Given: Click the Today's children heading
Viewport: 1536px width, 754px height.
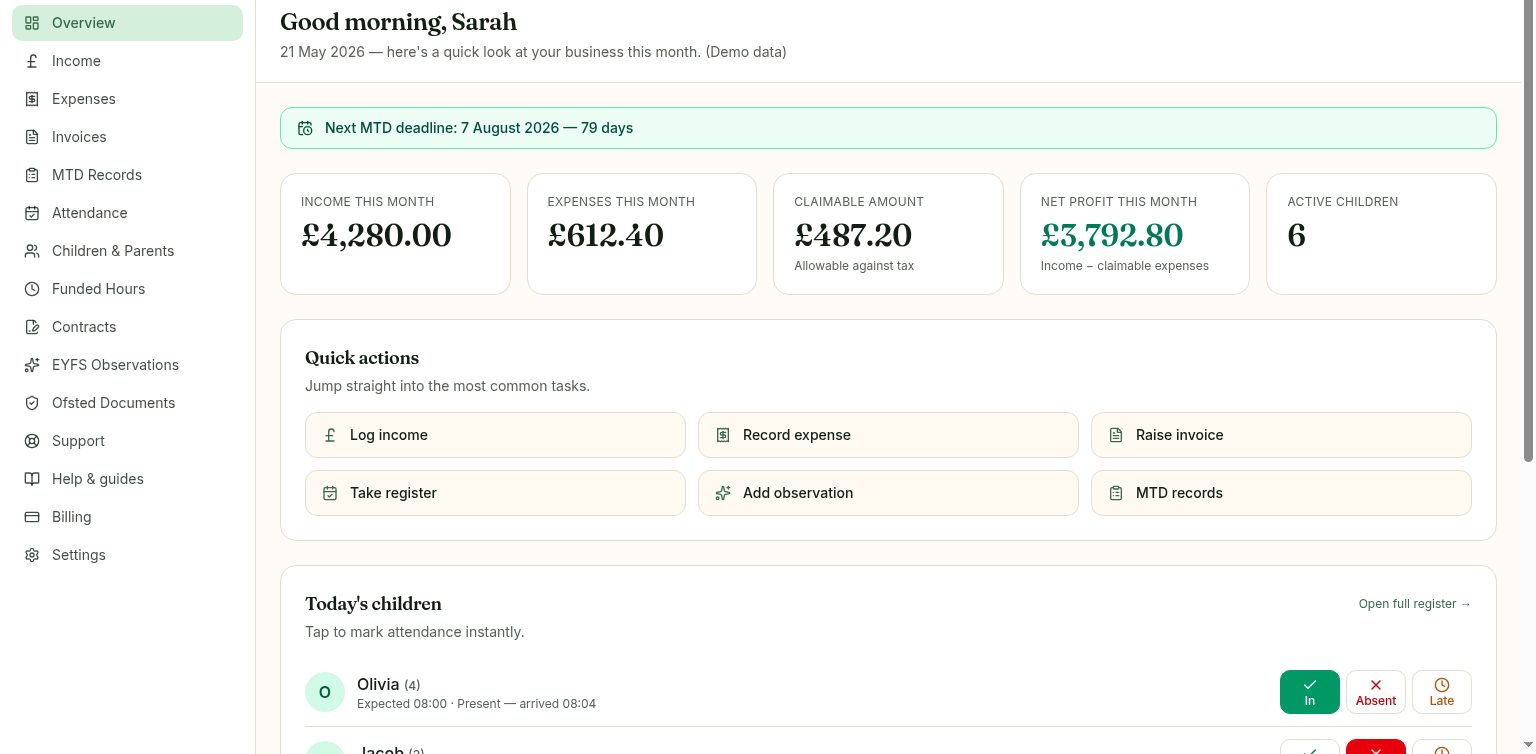Looking at the screenshot, I should 373,604.
